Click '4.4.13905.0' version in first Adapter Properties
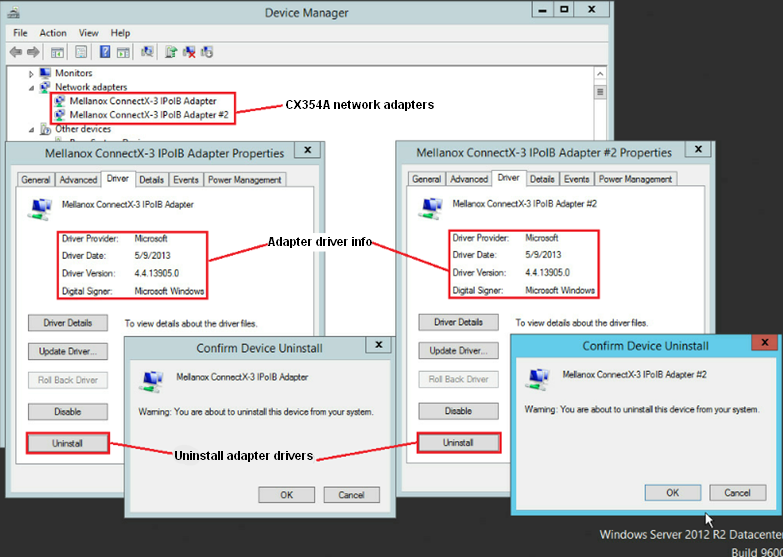Viewport: 783px width, 557px height. (156, 273)
